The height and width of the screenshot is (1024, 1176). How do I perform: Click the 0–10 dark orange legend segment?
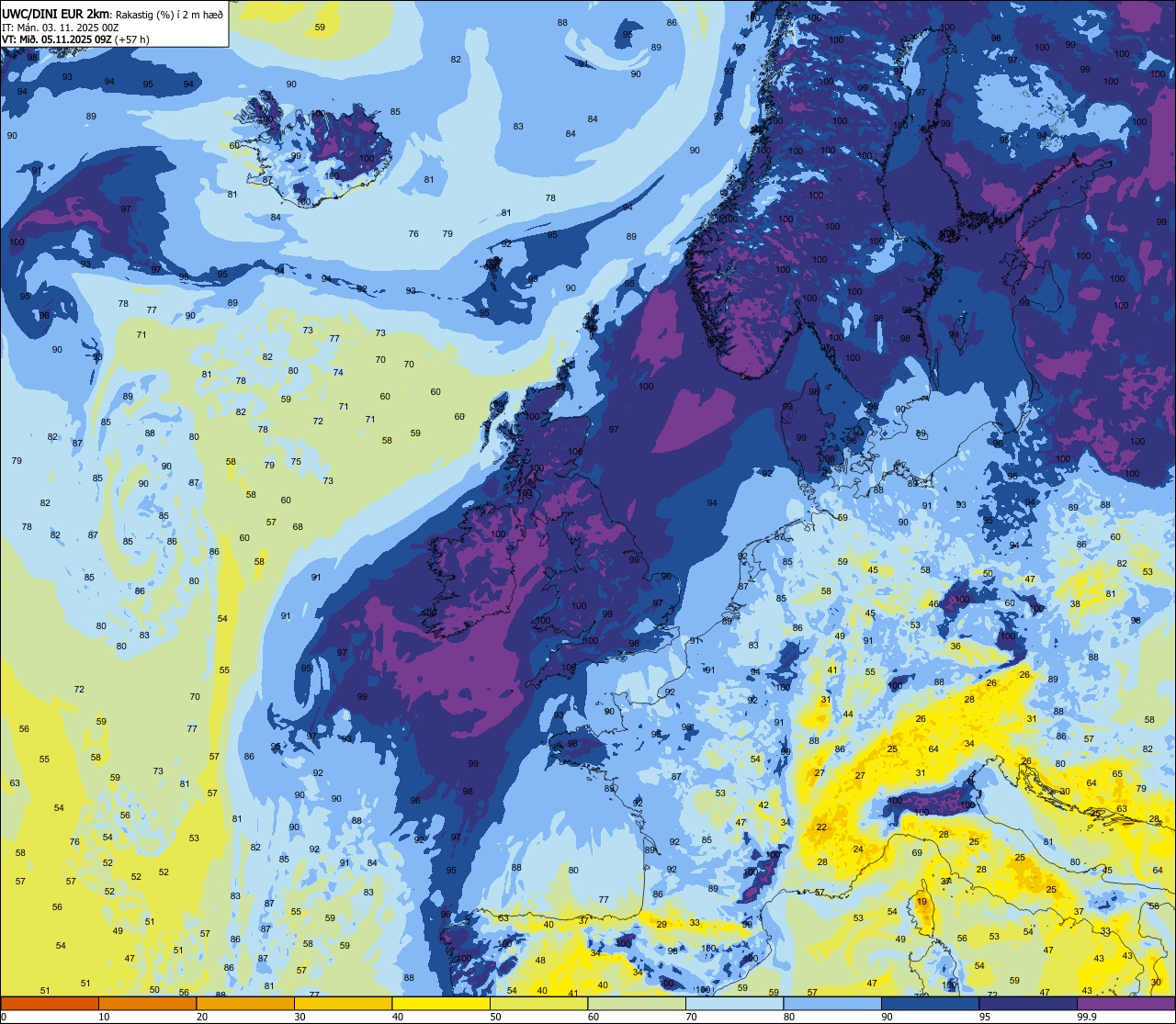[50, 1004]
